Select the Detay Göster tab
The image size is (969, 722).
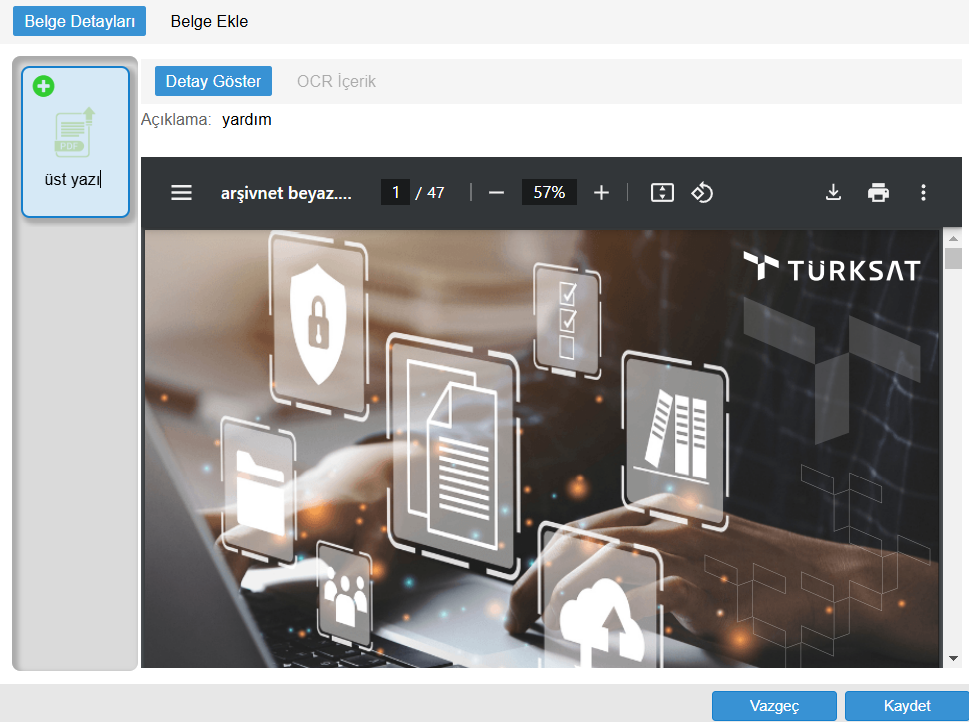[x=213, y=81]
